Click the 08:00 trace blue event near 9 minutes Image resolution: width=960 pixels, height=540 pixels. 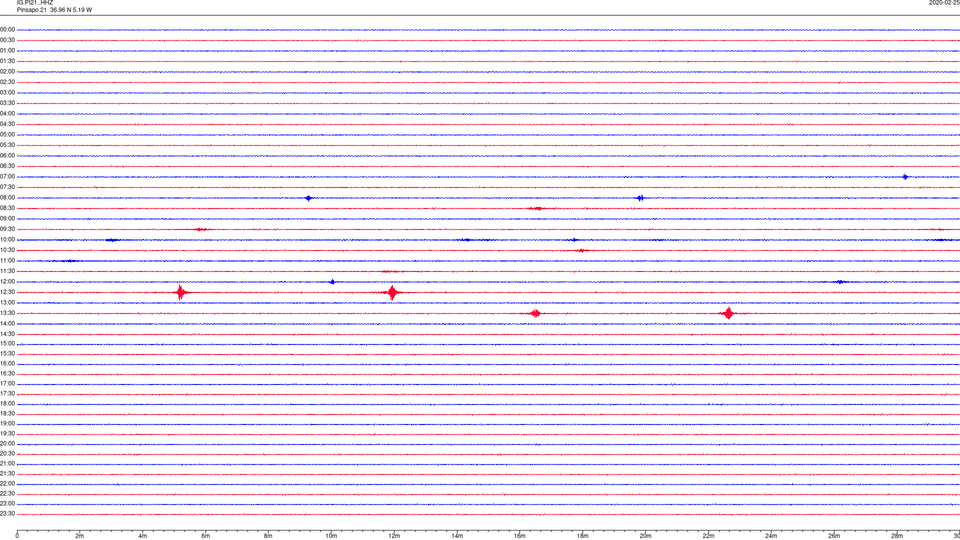[x=309, y=198]
